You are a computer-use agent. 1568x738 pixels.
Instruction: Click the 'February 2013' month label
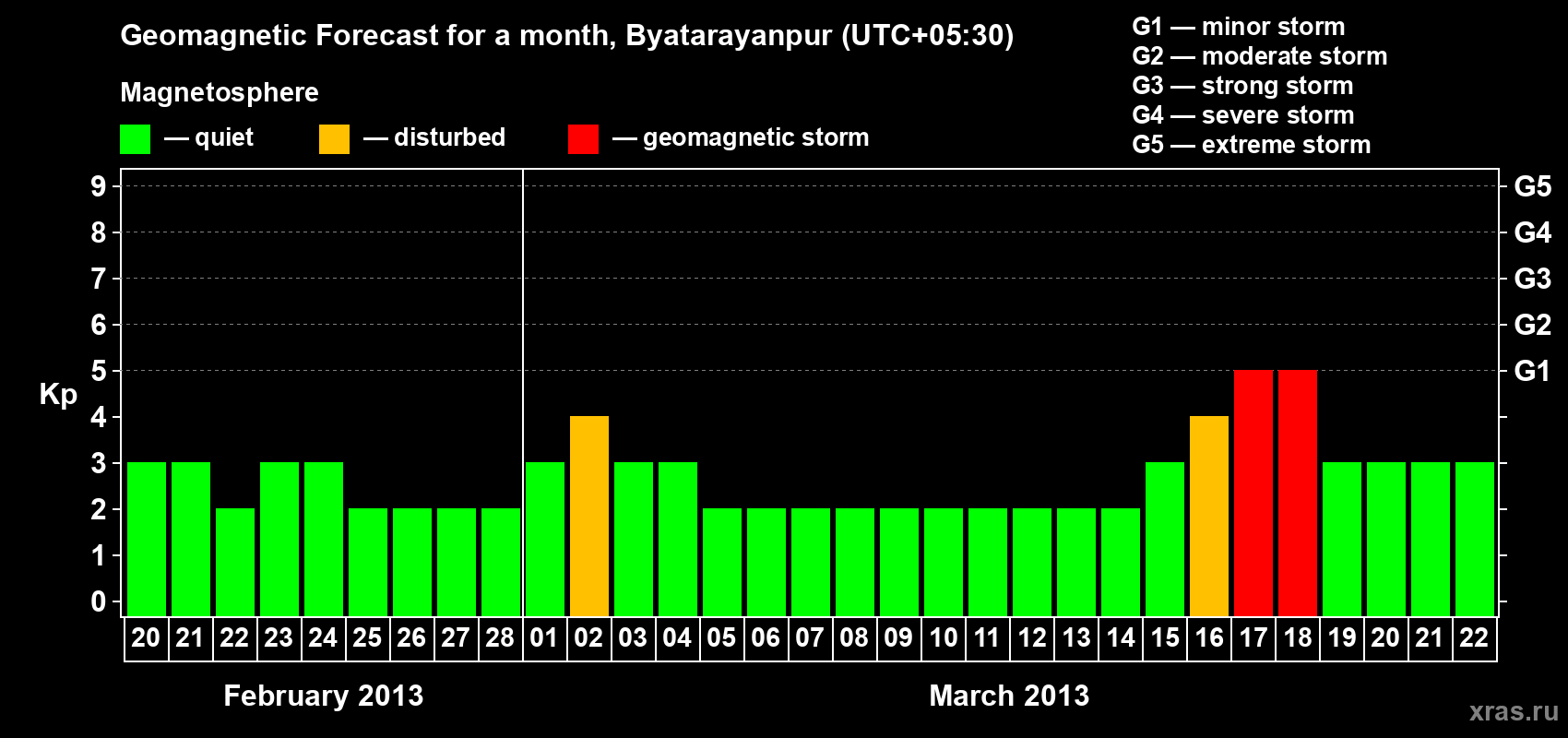pos(324,696)
